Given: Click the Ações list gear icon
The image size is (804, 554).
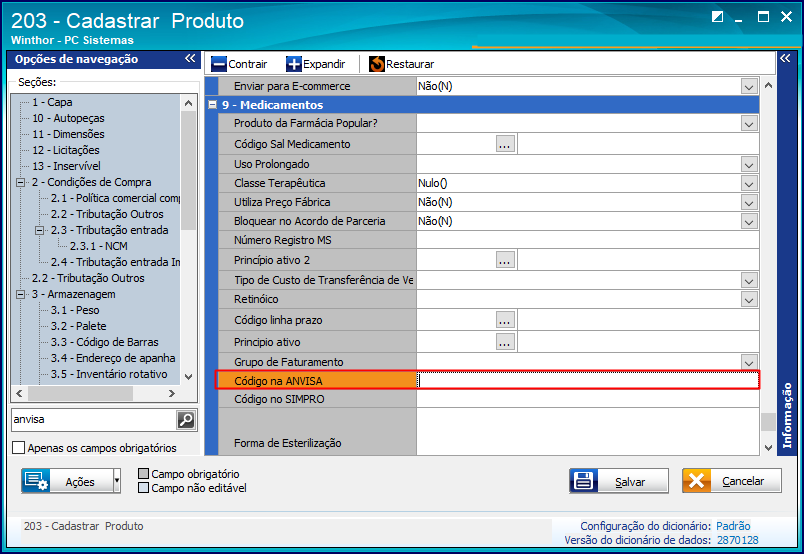Looking at the screenshot, I should pyautogui.click(x=36, y=481).
